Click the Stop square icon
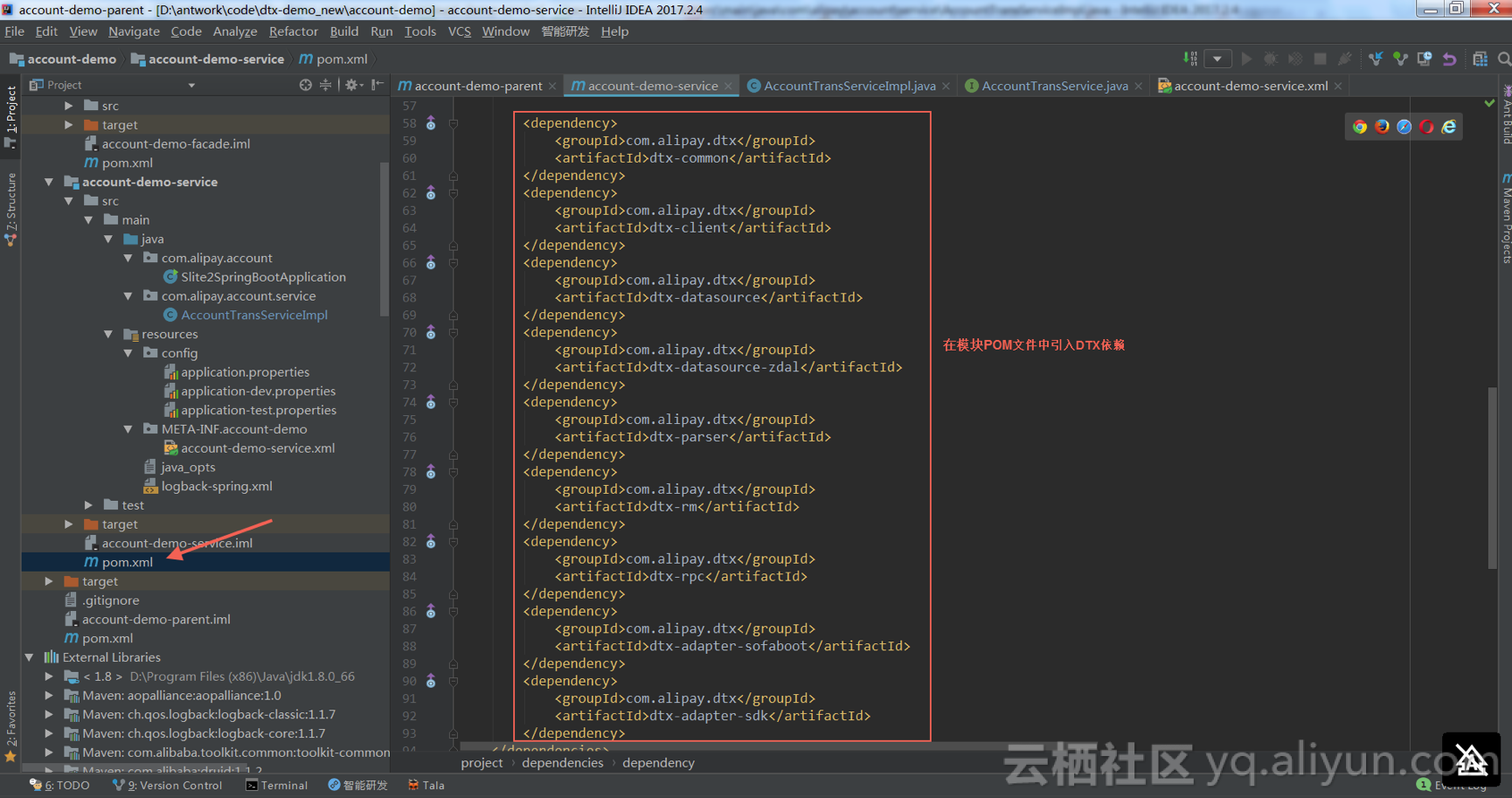Viewport: 1512px width, 798px height. pyautogui.click(x=1321, y=59)
